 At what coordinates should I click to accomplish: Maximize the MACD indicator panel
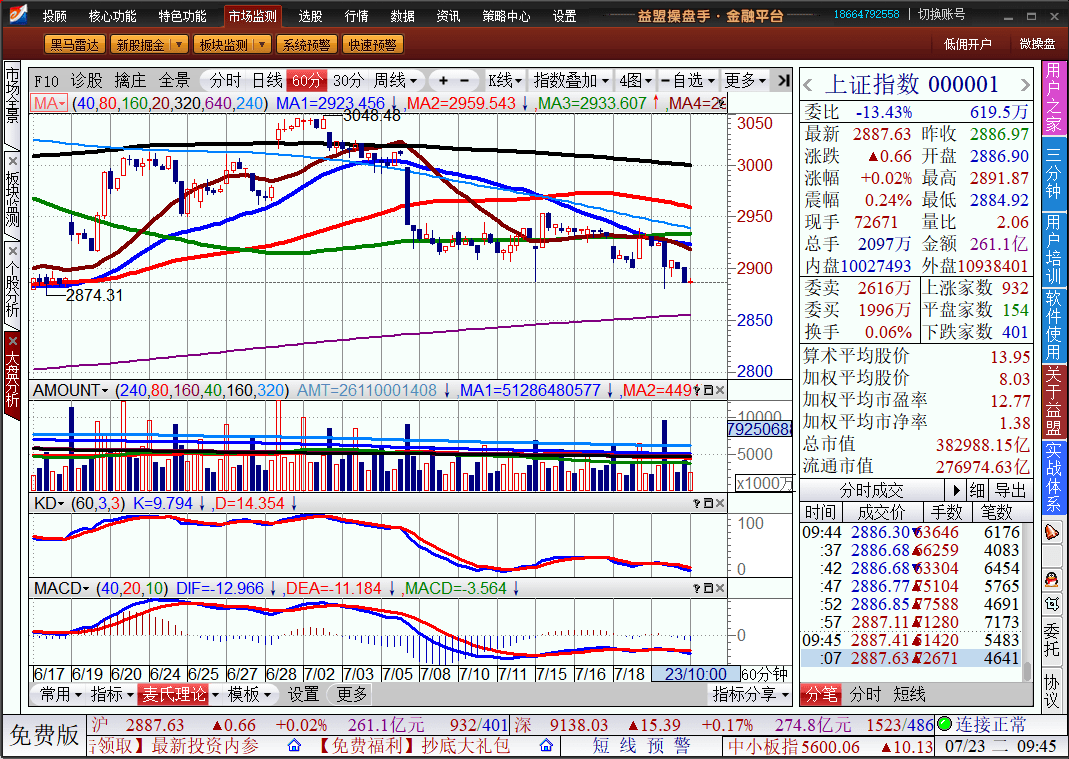pyautogui.click(x=708, y=588)
